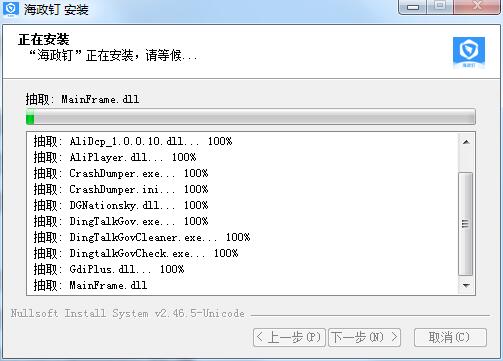Click the 上一步(P) back button
The image size is (503, 361).
(x=289, y=337)
